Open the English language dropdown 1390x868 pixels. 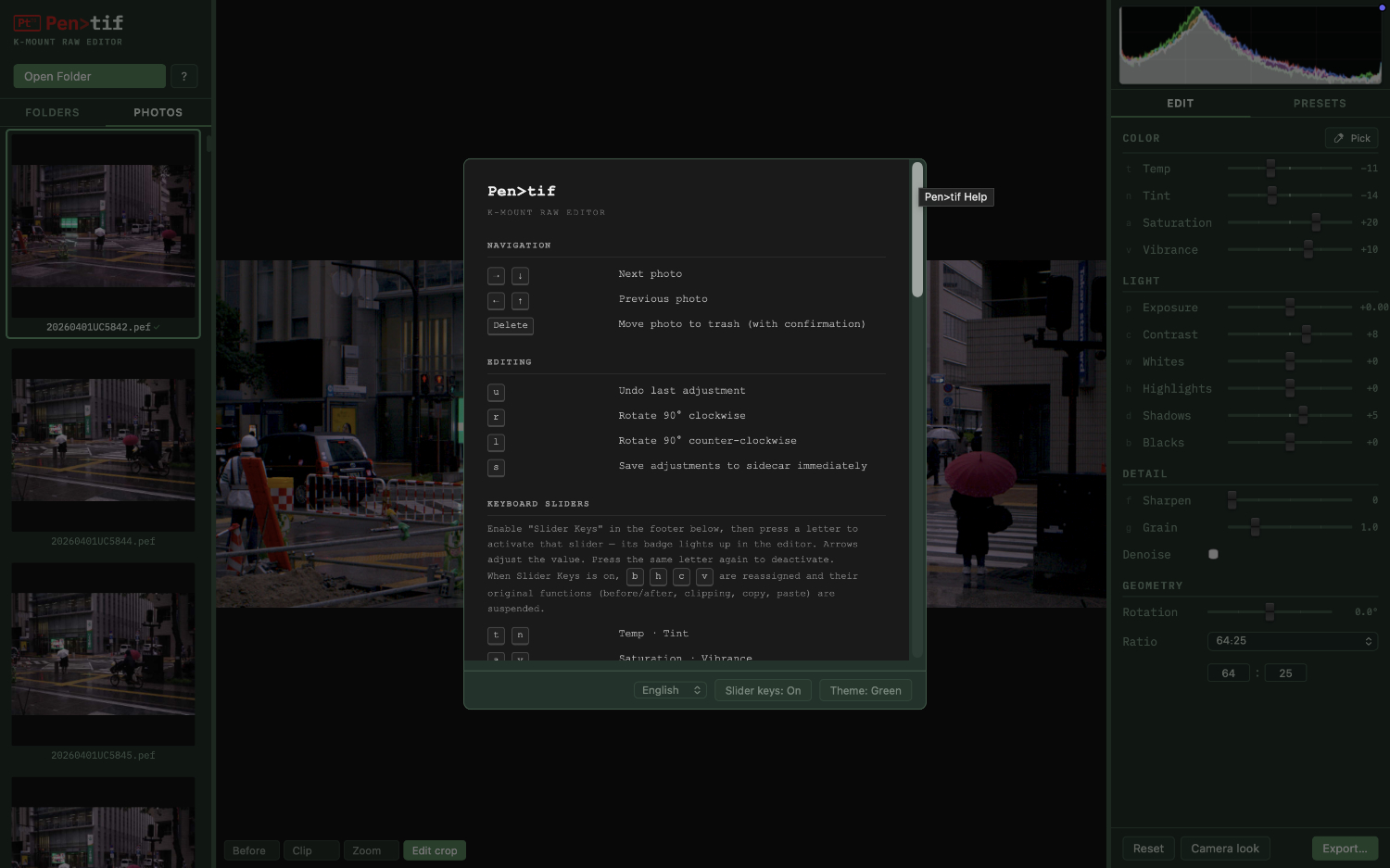click(671, 690)
